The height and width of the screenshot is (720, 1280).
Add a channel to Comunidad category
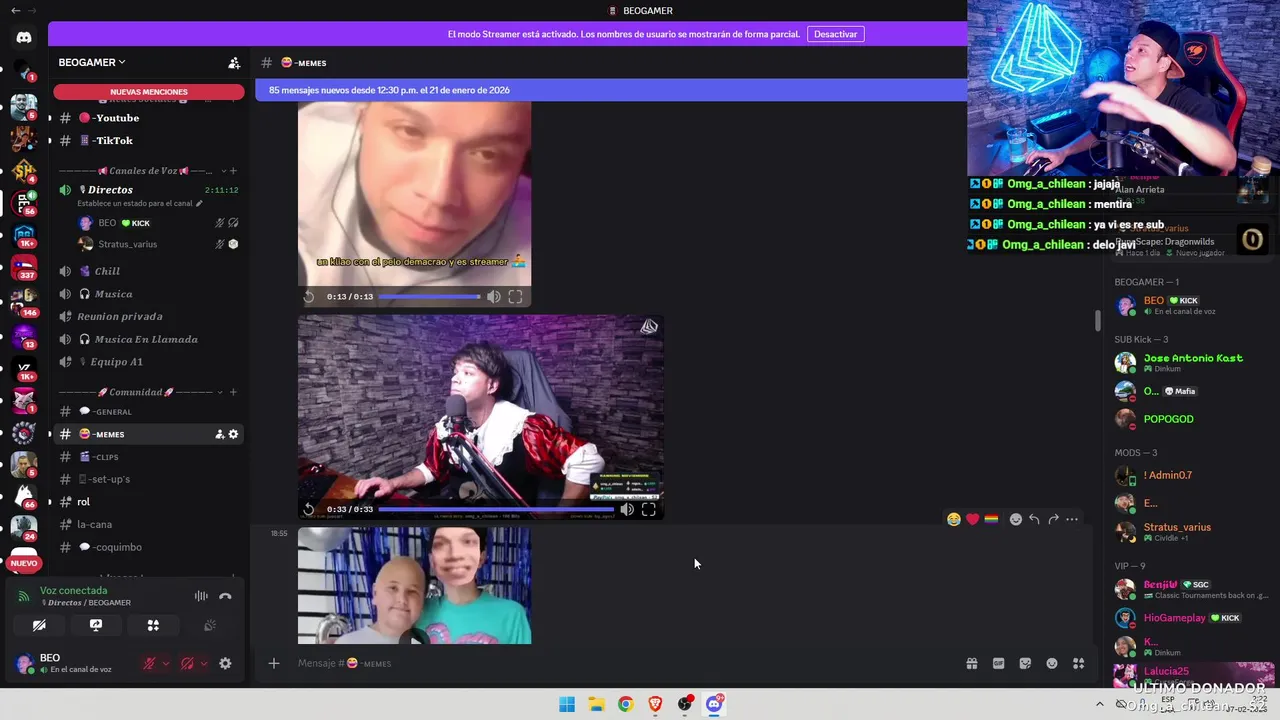(x=234, y=392)
